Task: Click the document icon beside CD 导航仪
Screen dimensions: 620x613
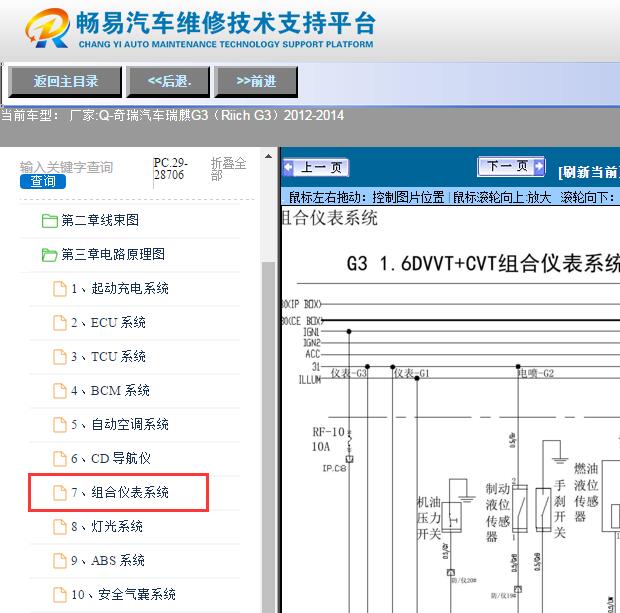Action: 60,459
